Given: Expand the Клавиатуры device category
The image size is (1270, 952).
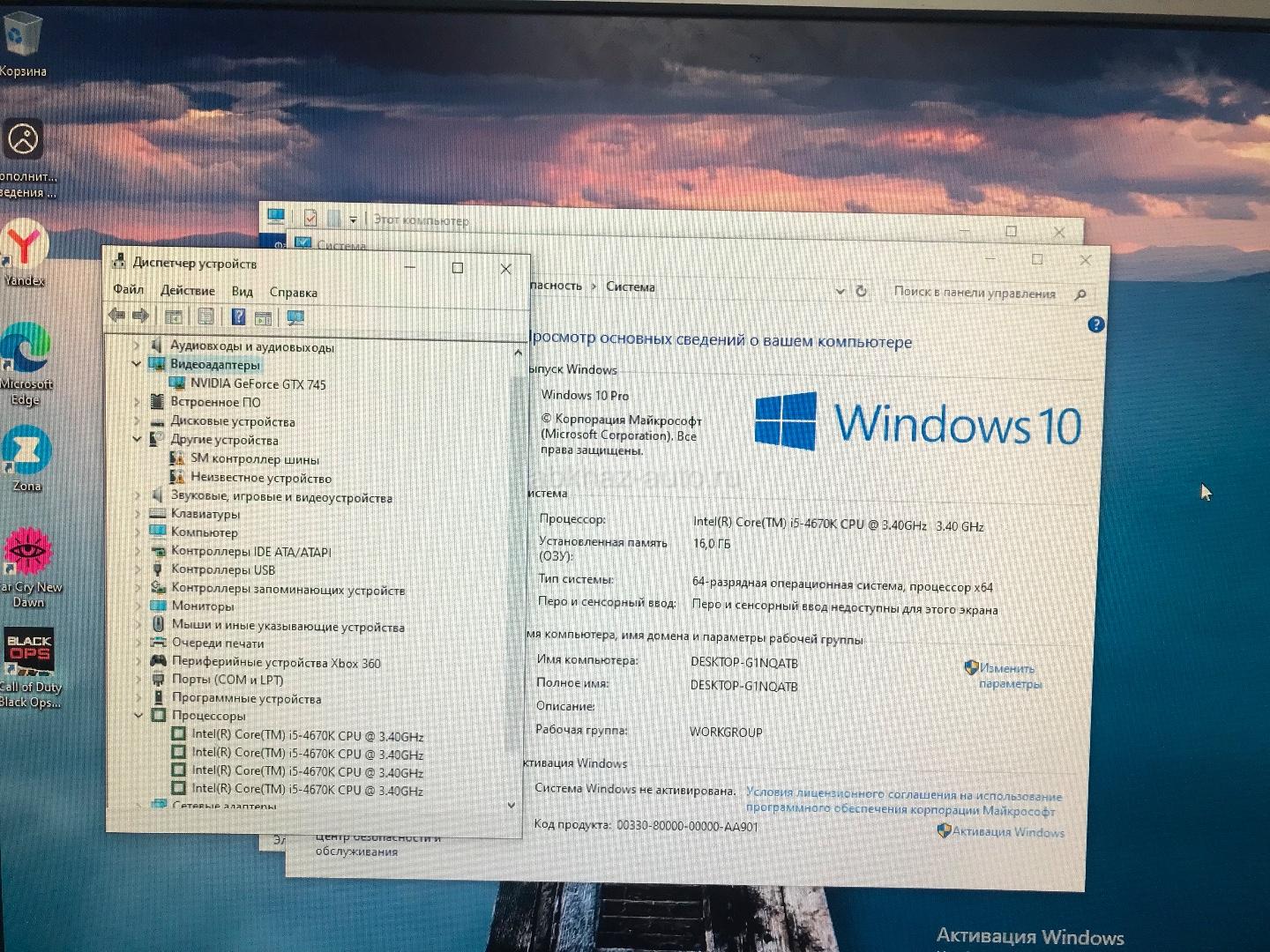Looking at the screenshot, I should coord(138,514).
